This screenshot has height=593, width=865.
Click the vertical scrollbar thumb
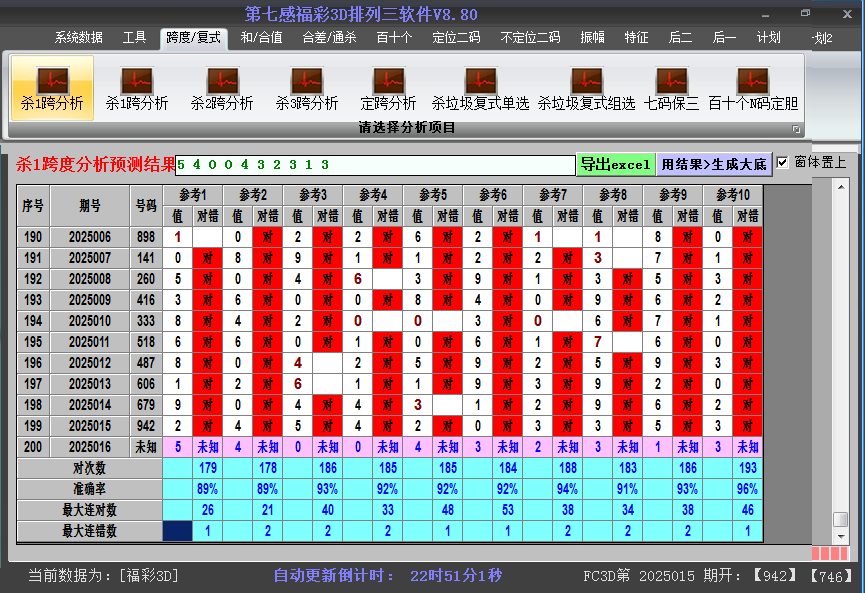click(x=841, y=520)
